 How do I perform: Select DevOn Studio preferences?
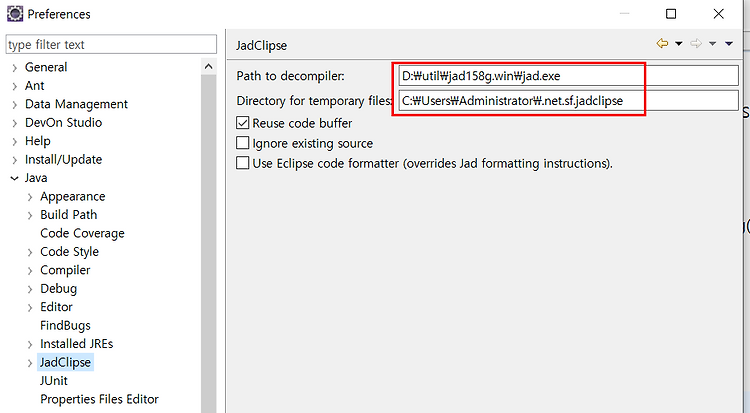coord(63,122)
